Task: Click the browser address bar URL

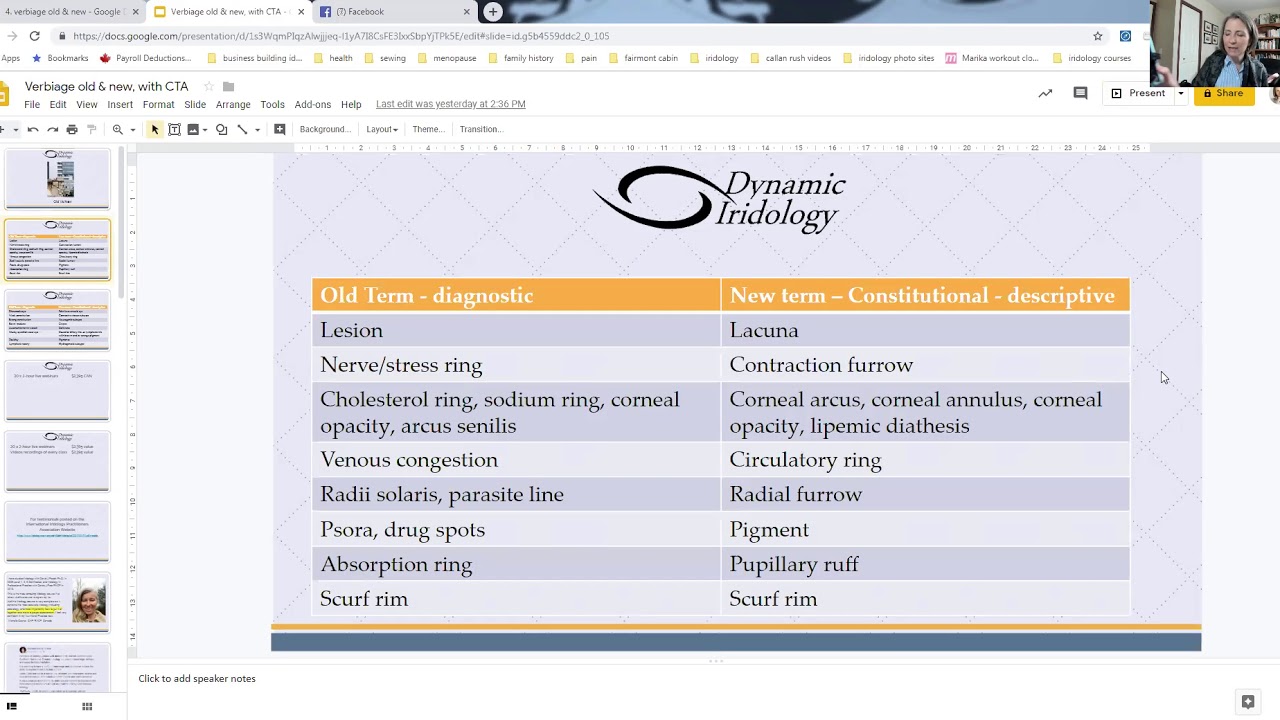Action: [x=340, y=36]
